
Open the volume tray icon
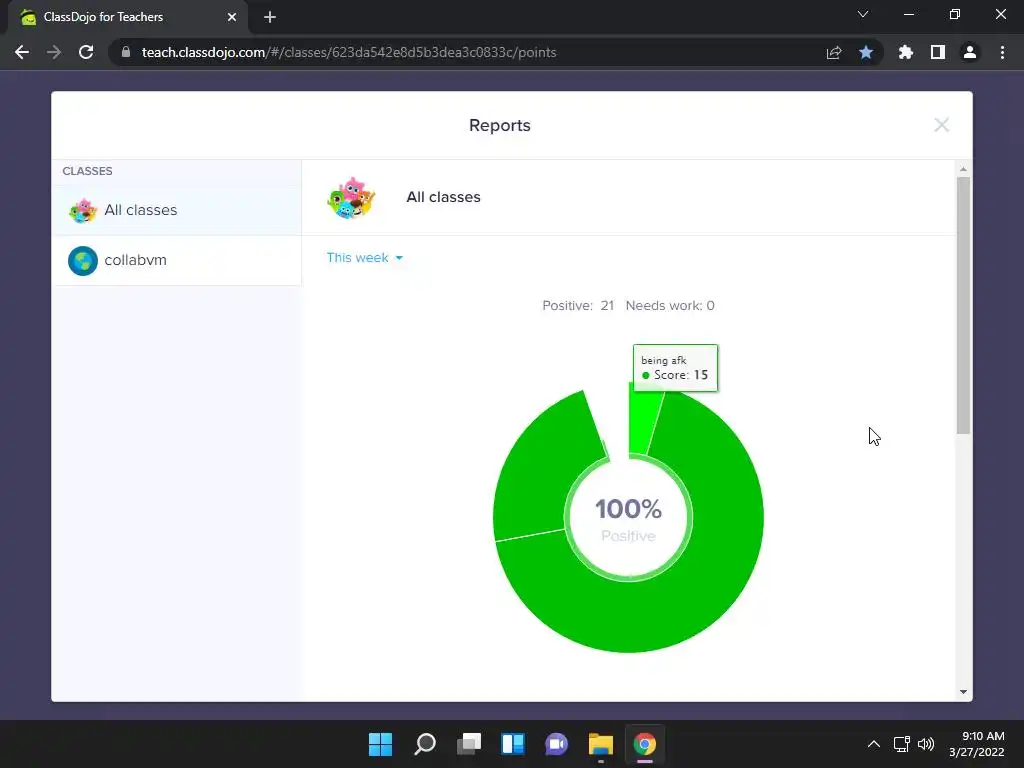tap(926, 744)
